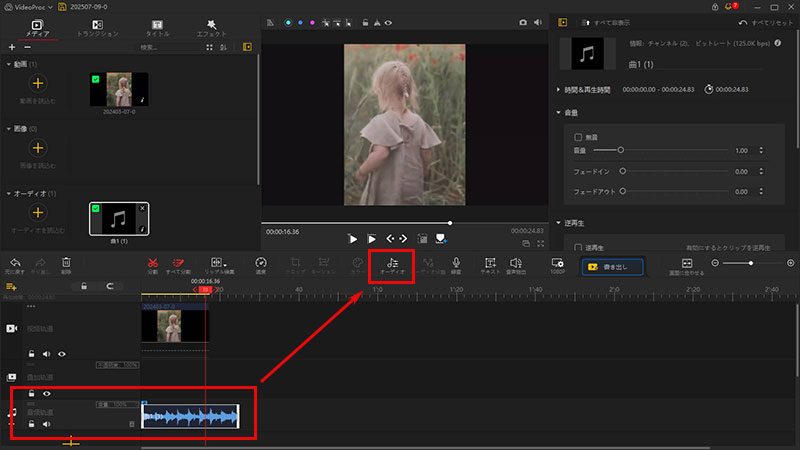Switch media library to grid view
Image resolution: width=800 pixels, height=450 pixels.
209,47
